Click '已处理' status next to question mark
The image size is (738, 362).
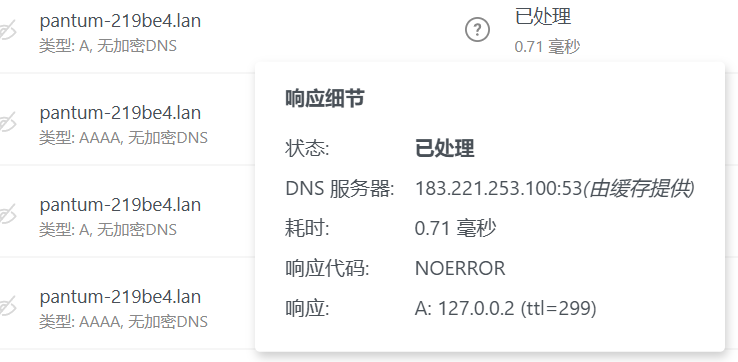(543, 16)
